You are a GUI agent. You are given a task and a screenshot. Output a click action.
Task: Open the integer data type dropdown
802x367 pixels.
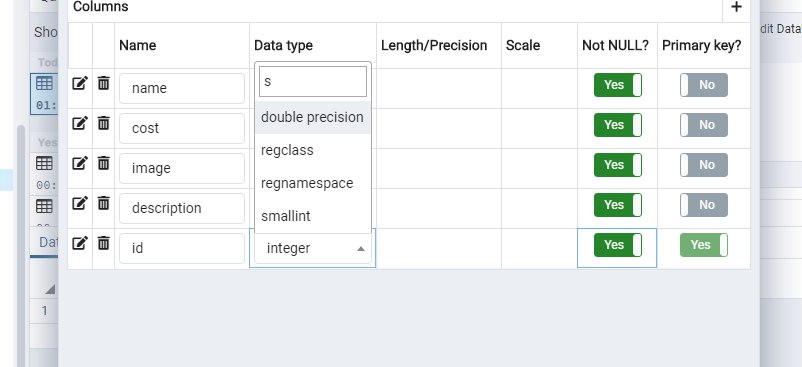point(313,248)
